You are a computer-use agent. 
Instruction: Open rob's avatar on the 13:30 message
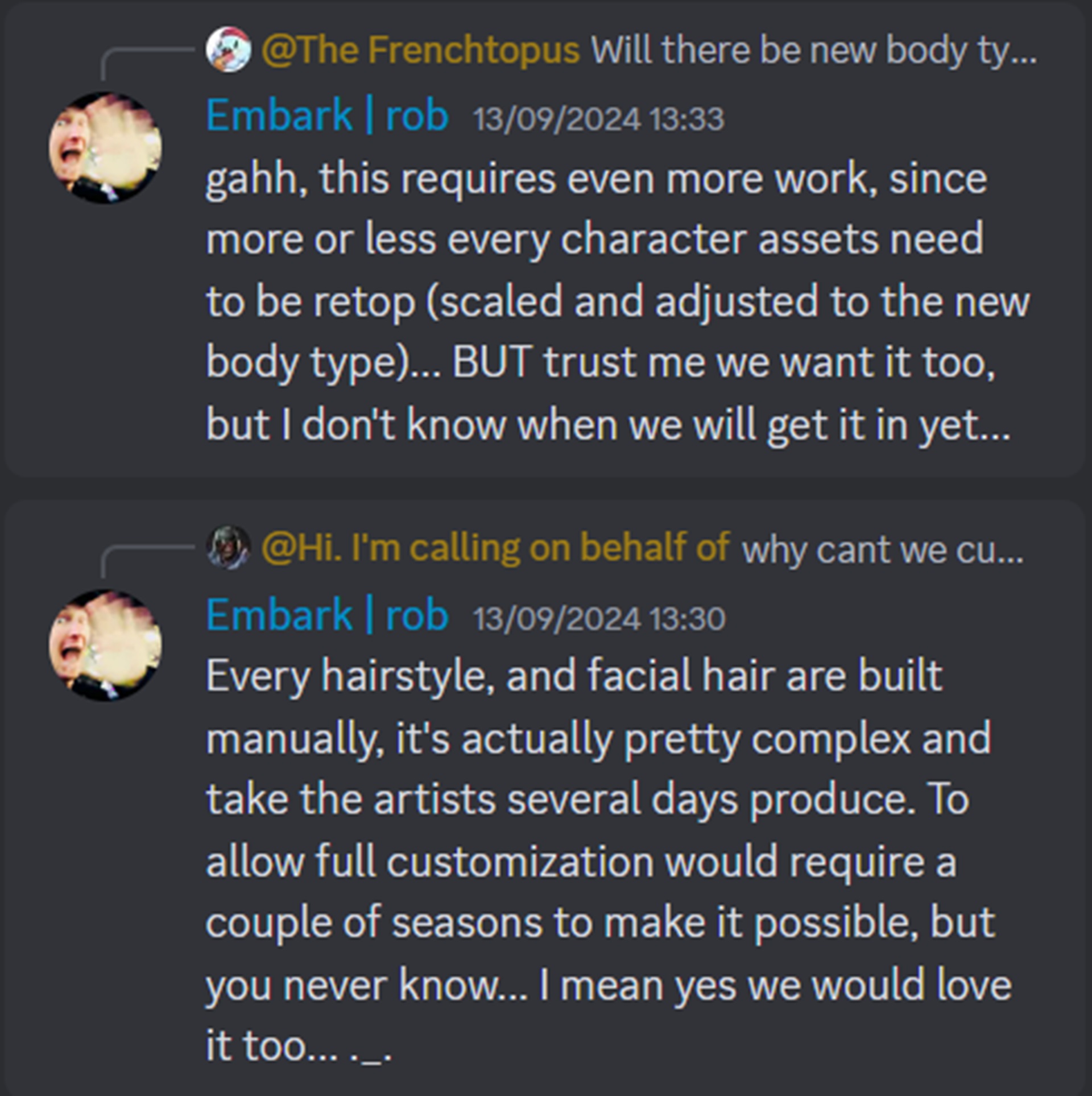(x=105, y=646)
